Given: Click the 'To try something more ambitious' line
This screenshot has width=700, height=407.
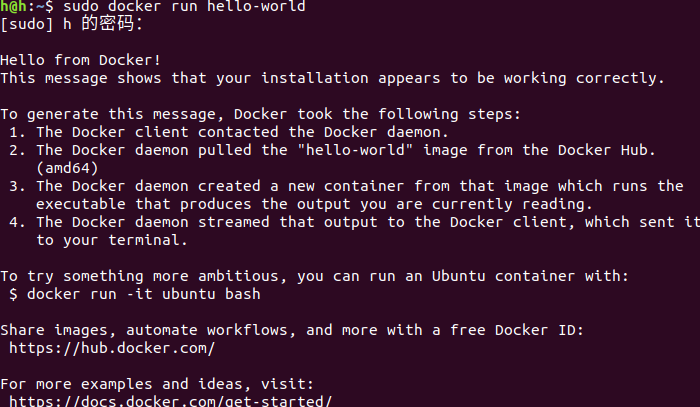Looking at the screenshot, I should (x=315, y=276).
